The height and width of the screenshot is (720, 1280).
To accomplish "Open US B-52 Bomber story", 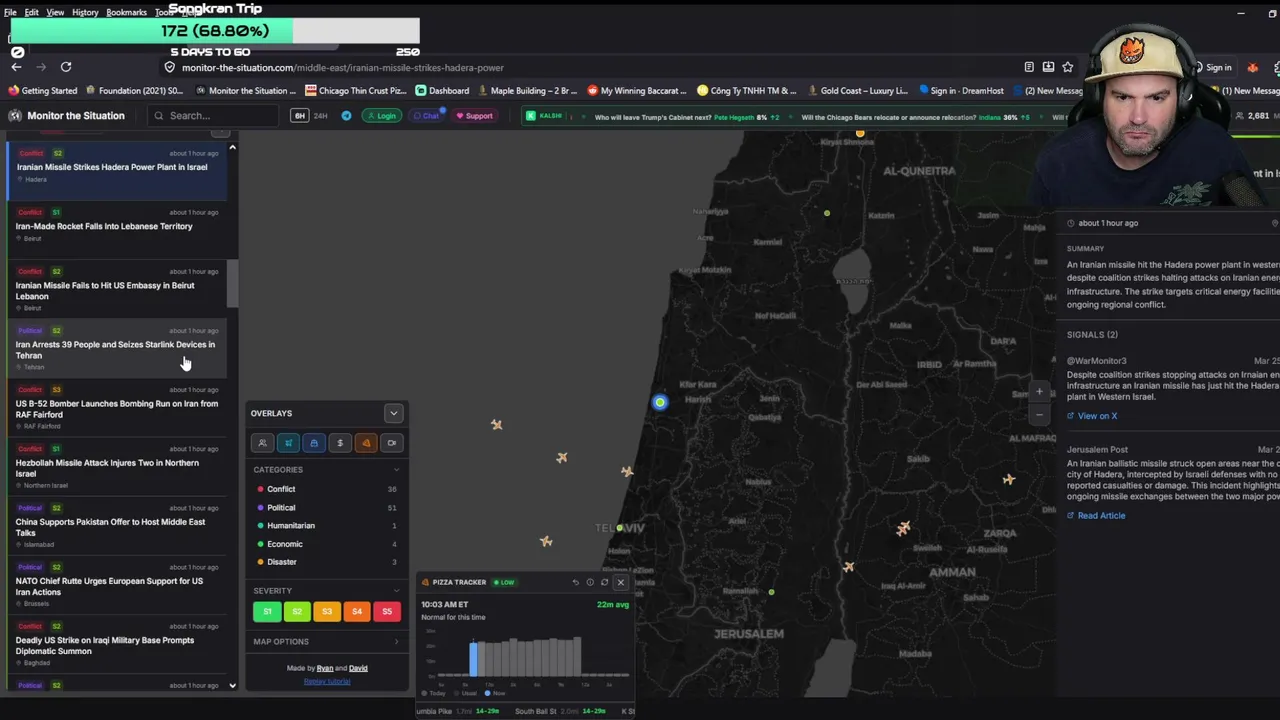I will [x=117, y=408].
